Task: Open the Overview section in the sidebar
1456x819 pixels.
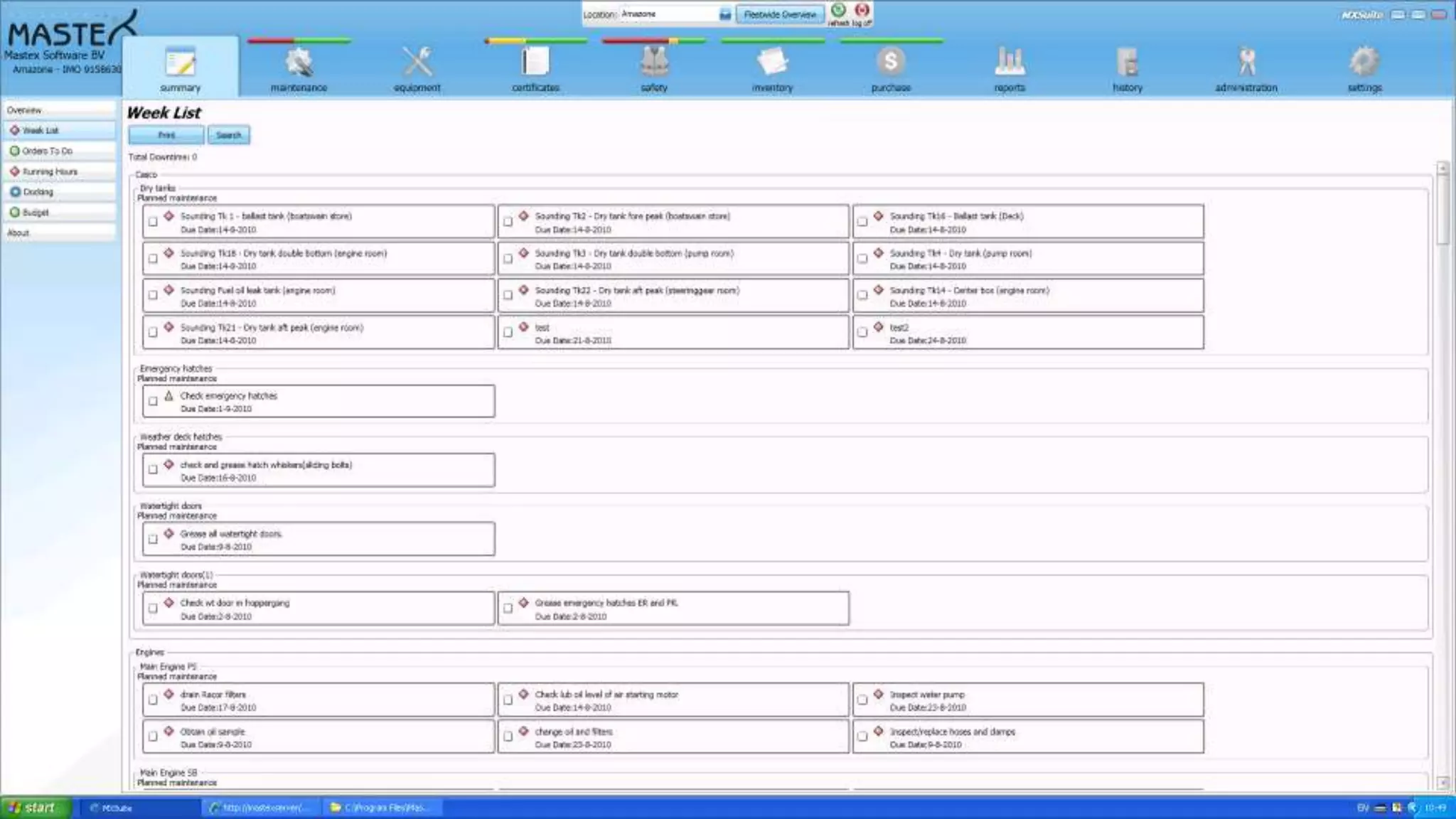Action: pyautogui.click(x=60, y=110)
